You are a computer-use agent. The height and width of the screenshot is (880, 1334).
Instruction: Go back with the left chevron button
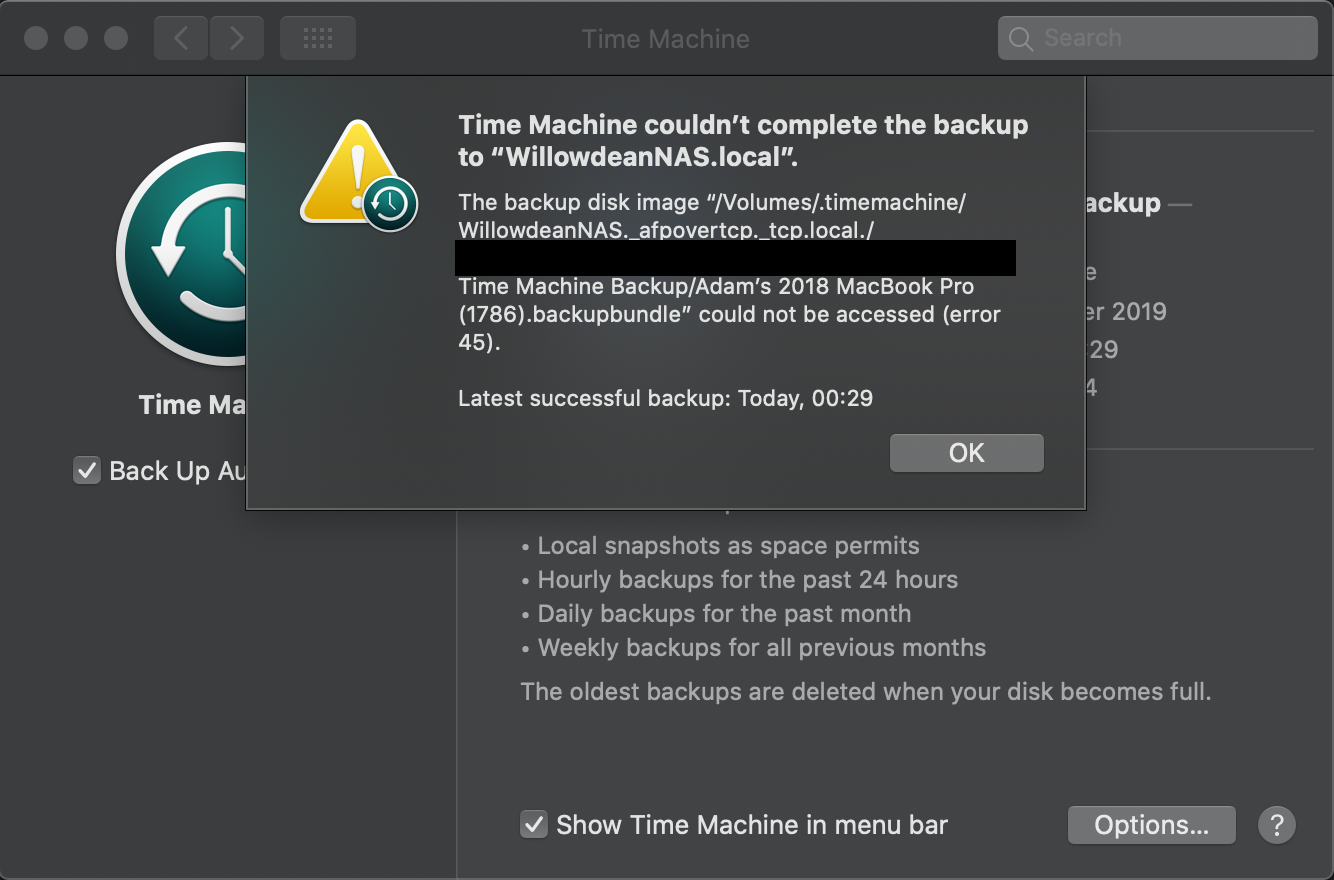pos(181,38)
